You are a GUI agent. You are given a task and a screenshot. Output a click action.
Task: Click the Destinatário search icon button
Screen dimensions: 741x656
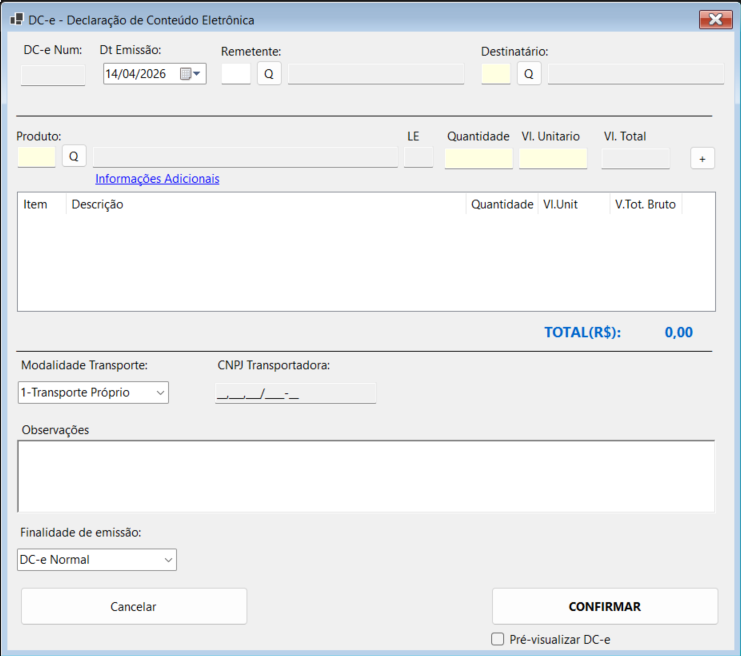529,74
